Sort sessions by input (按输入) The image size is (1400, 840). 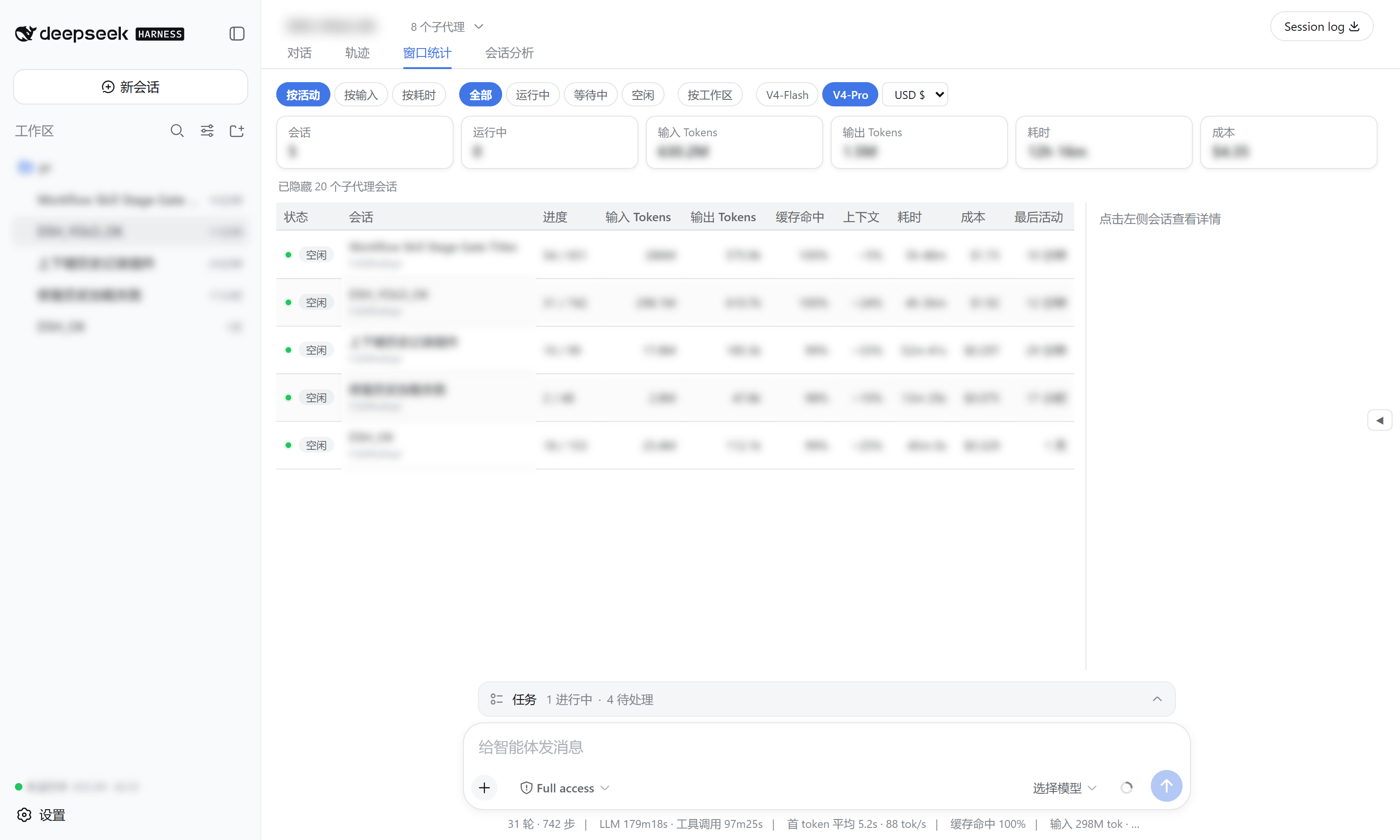(x=360, y=95)
